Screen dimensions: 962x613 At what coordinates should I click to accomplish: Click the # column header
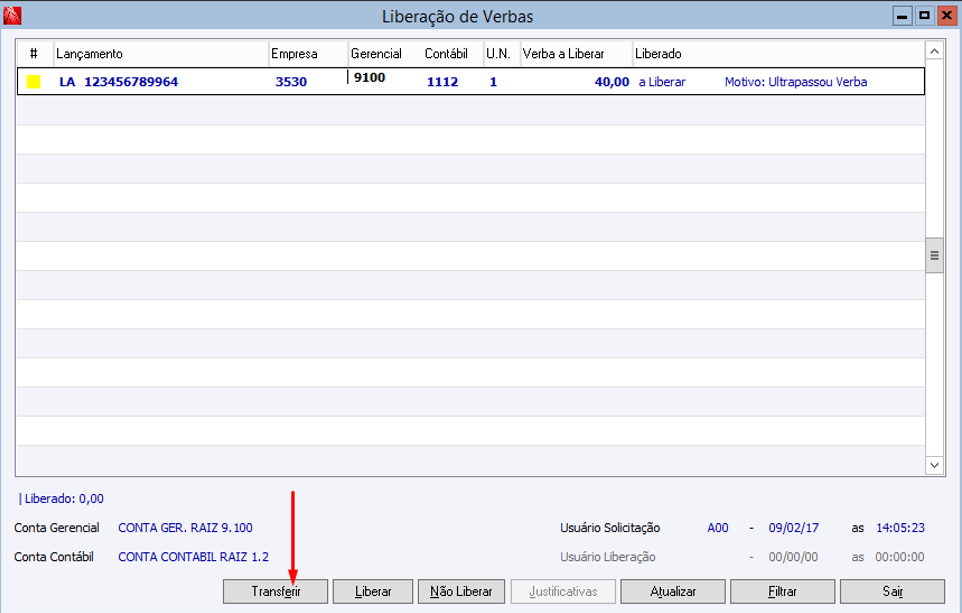click(34, 54)
